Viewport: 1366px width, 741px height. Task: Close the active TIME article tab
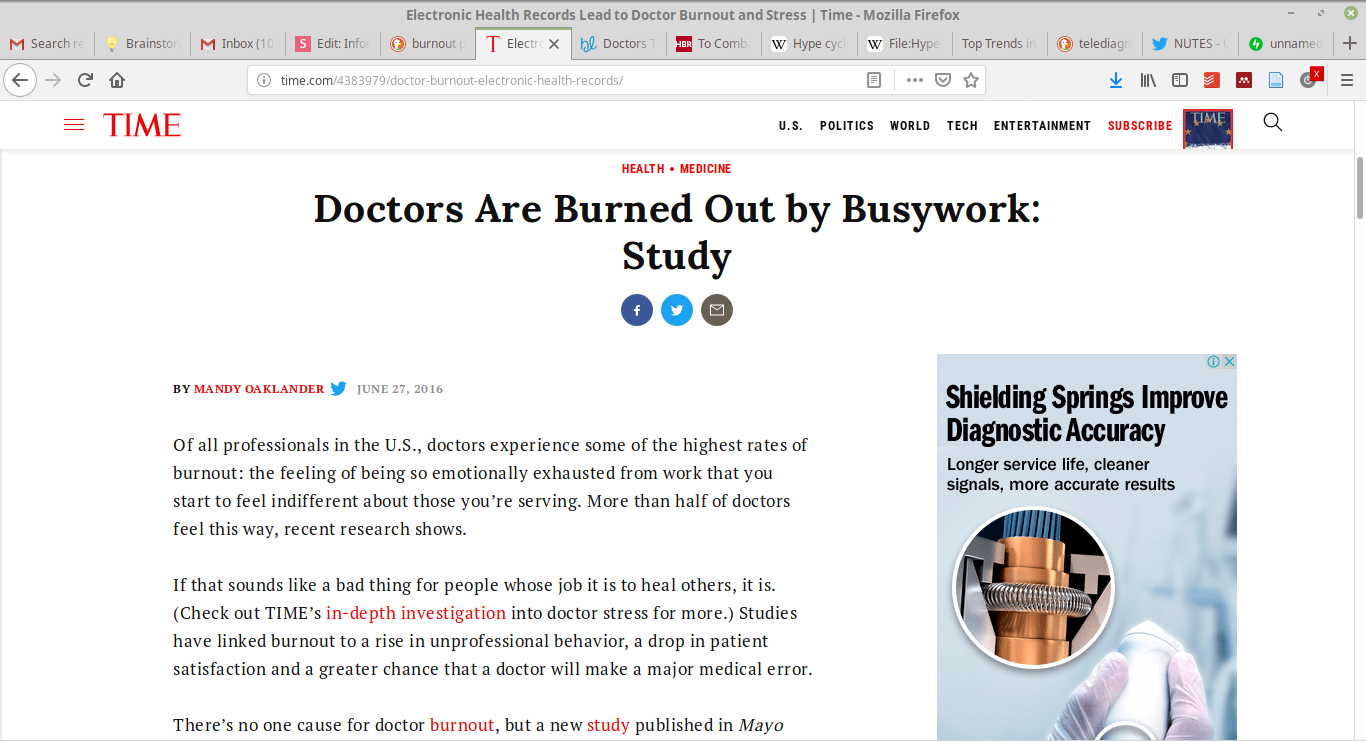pos(554,44)
